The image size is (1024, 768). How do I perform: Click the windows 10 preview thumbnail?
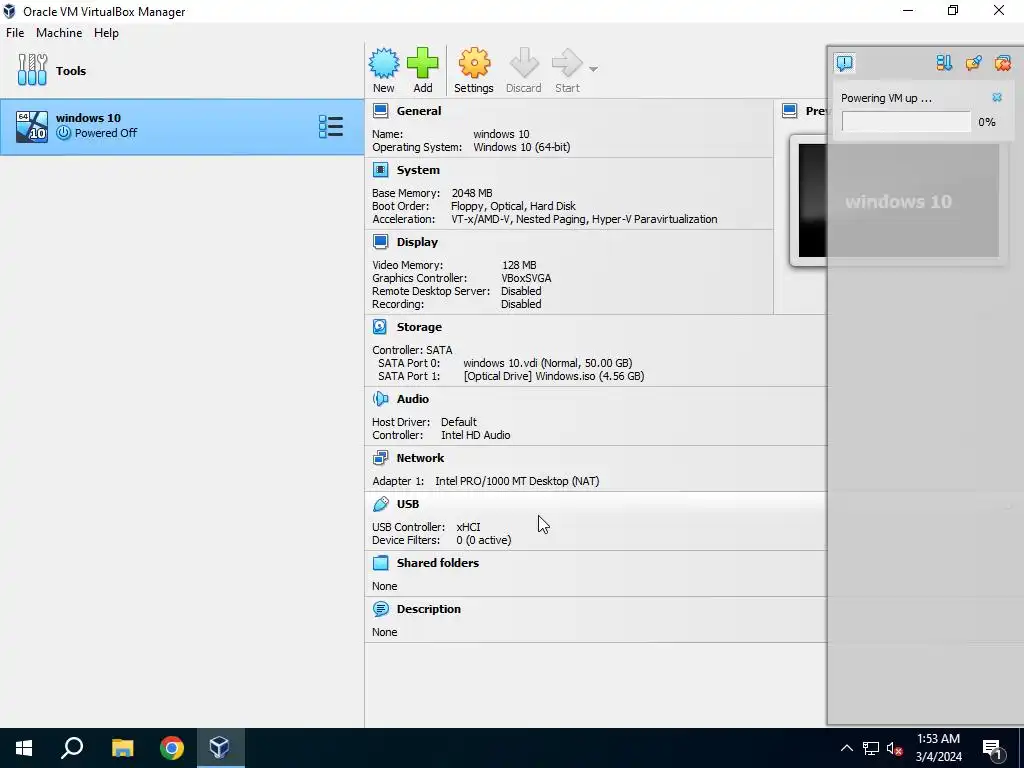tap(898, 200)
